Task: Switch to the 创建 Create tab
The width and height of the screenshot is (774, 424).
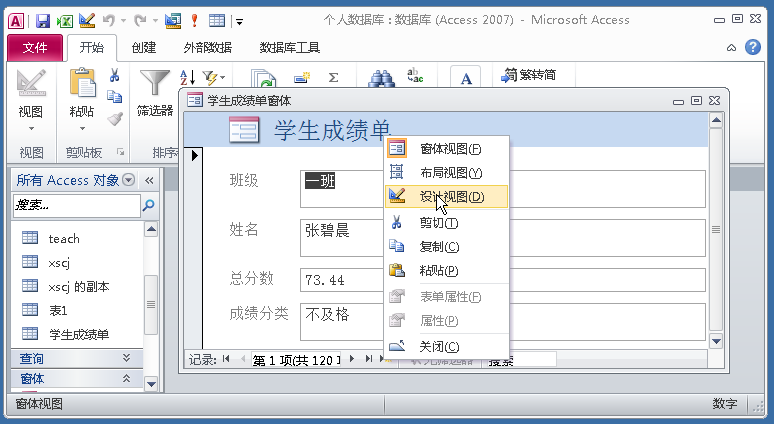Action: (x=144, y=48)
